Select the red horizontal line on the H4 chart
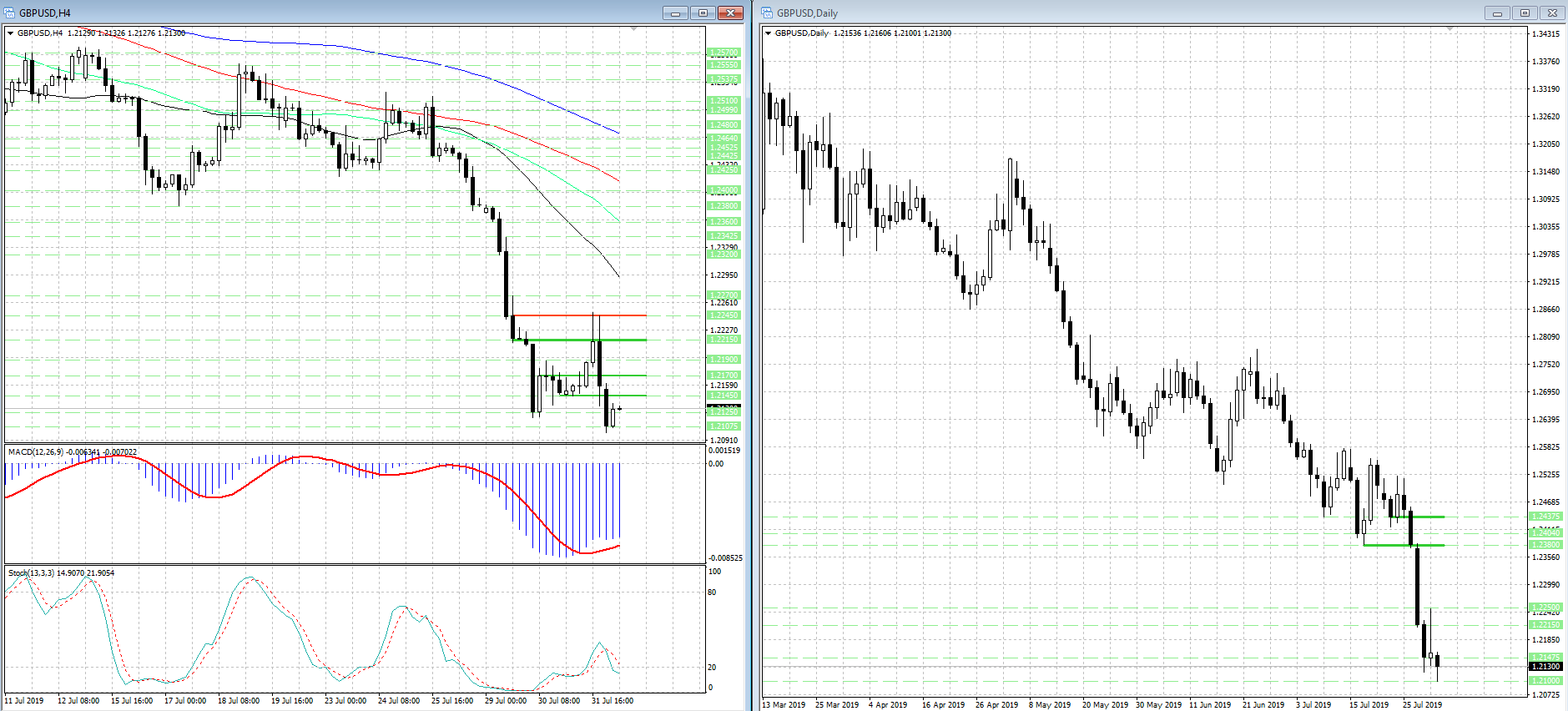The image size is (1568, 711). pyautogui.click(x=579, y=315)
